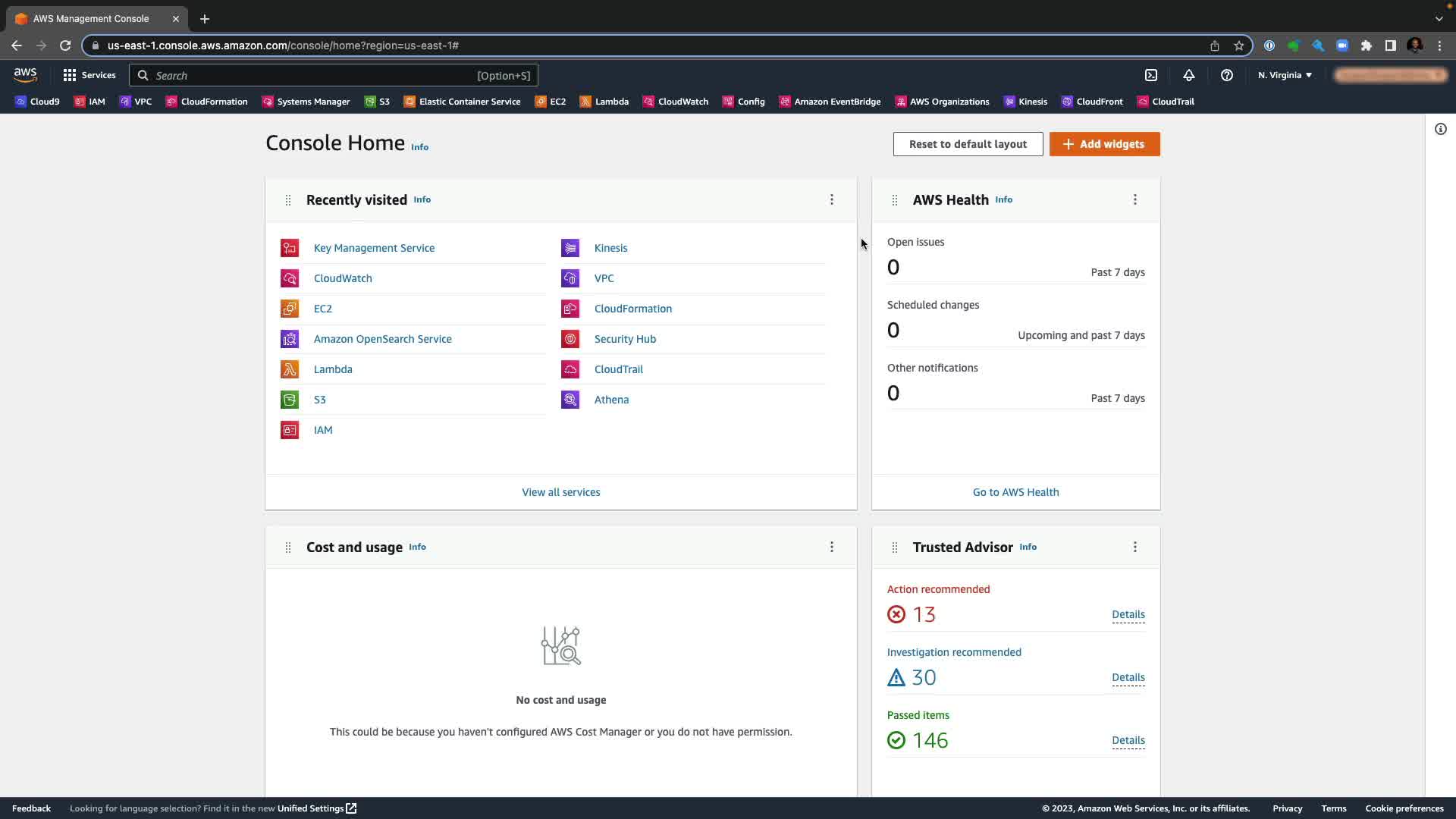View Details for Action recommended items

pos(1128,614)
